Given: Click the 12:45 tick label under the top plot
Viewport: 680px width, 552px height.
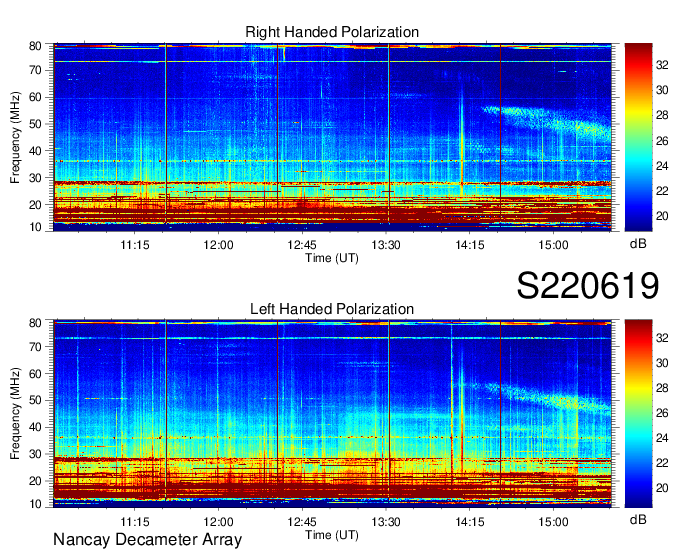Looking at the screenshot, I should pos(302,245).
